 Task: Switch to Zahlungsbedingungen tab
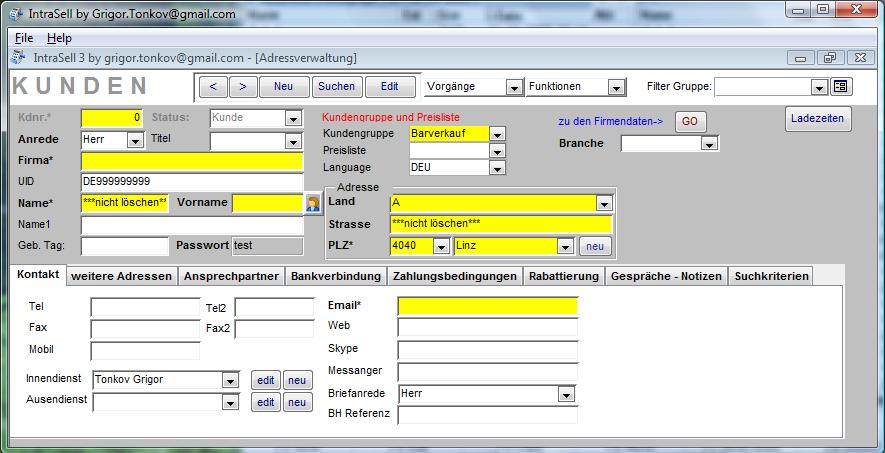click(x=455, y=276)
